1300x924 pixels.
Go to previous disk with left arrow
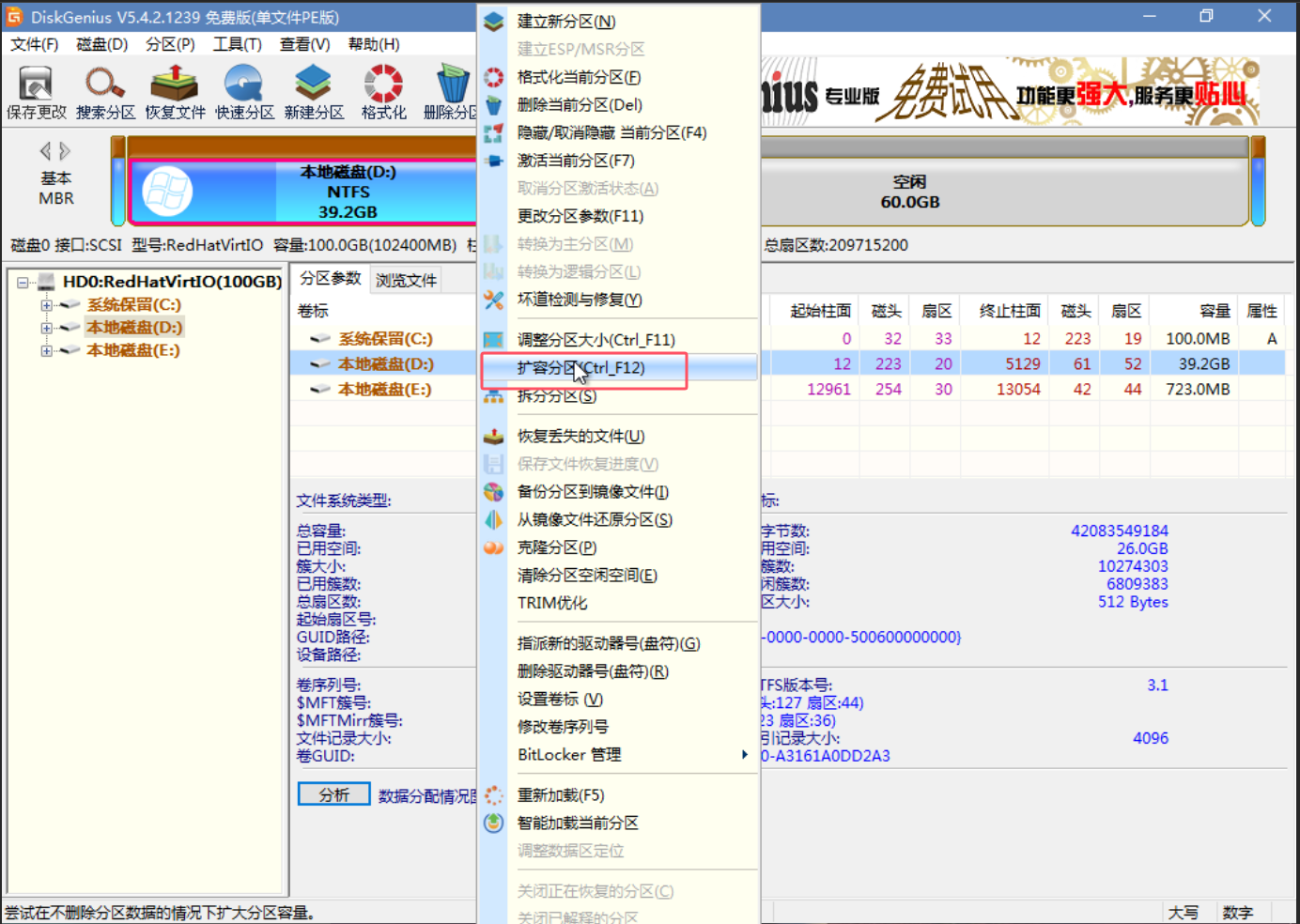(x=45, y=150)
